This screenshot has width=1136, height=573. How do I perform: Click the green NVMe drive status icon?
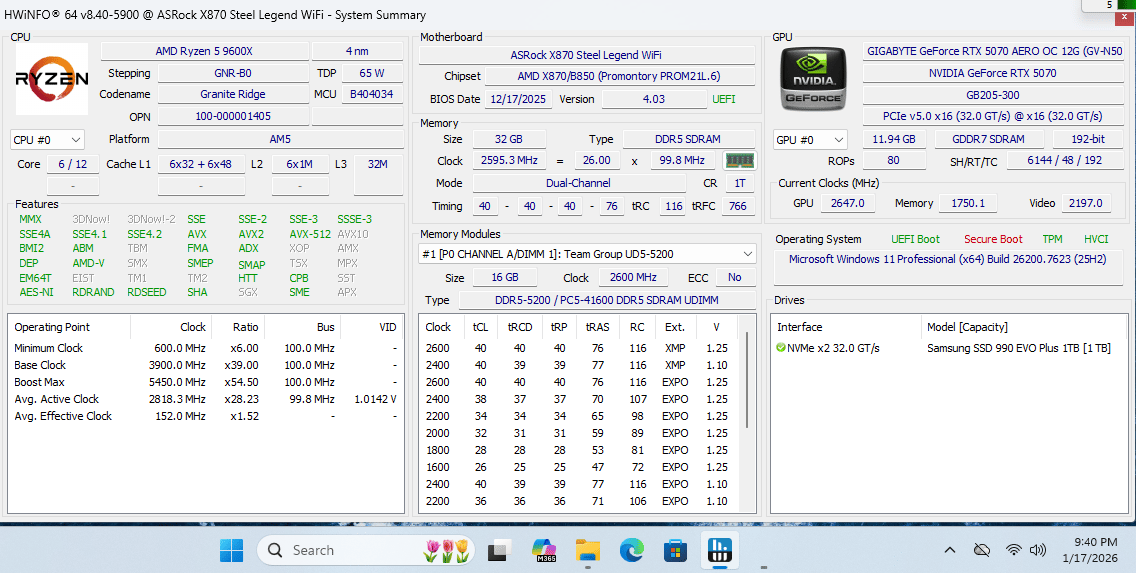click(x=780, y=348)
